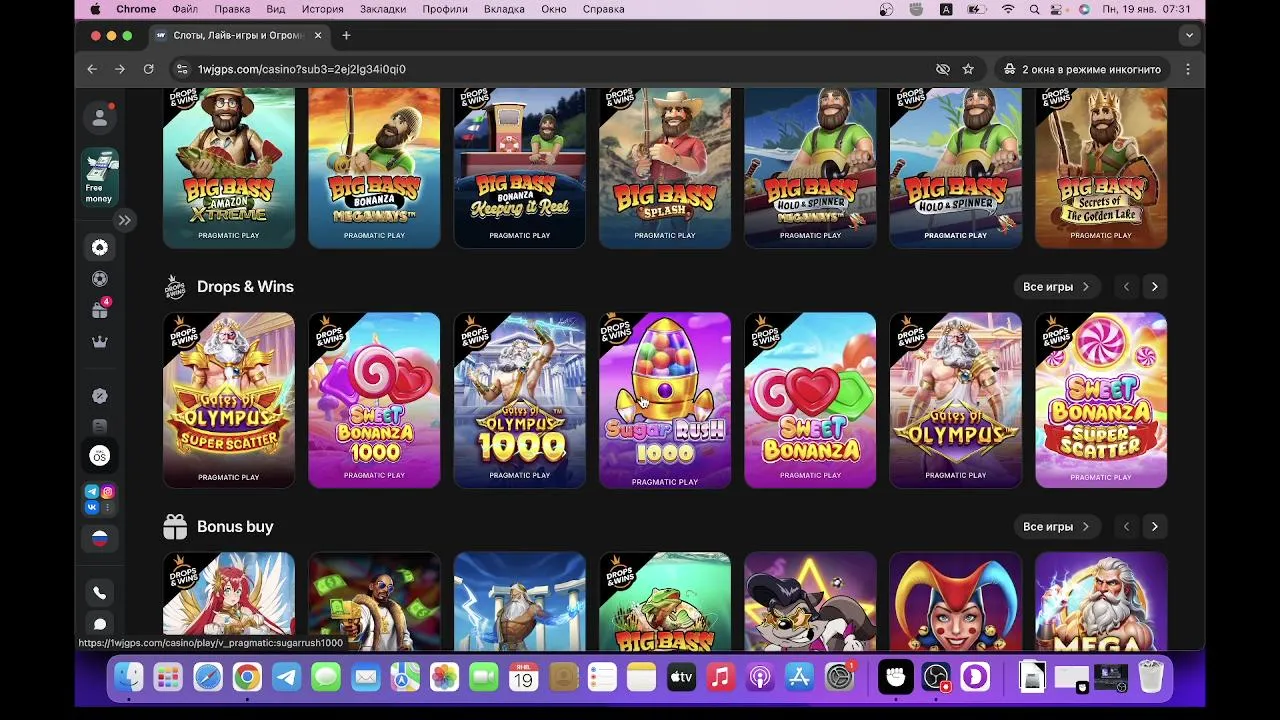Image resolution: width=1280 pixels, height=720 pixels.
Task: Show previous Bonus buy games
Action: point(1126,527)
